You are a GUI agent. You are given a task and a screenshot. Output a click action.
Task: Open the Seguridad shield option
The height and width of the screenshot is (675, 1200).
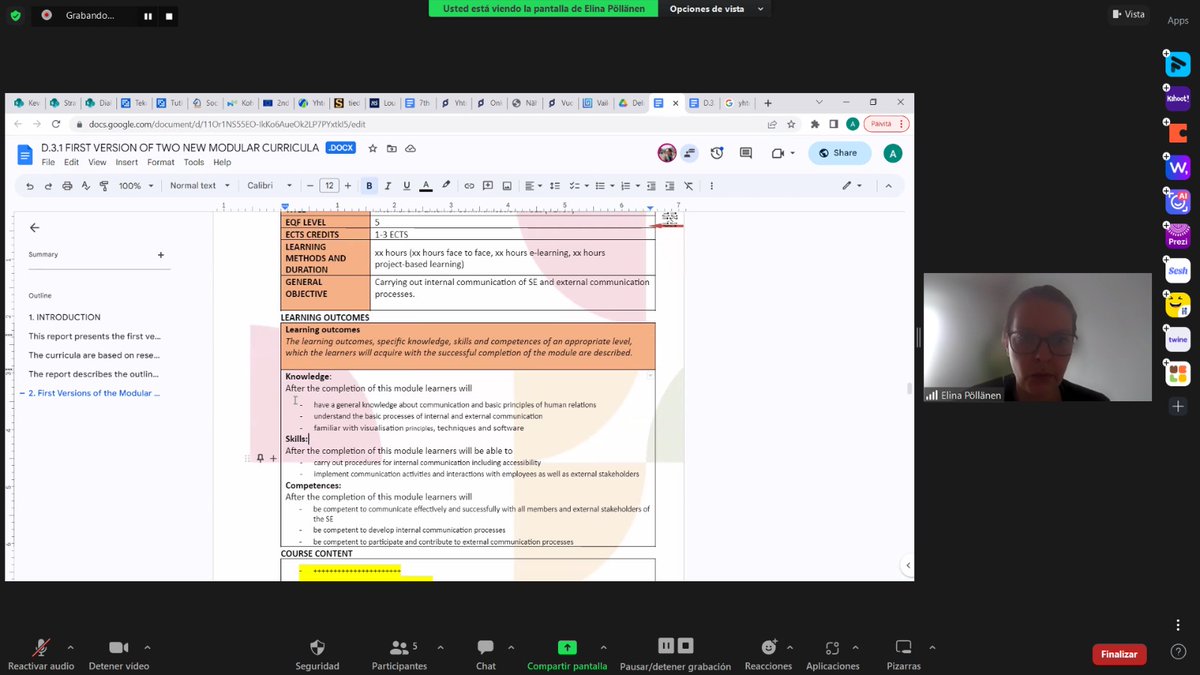pos(317,654)
